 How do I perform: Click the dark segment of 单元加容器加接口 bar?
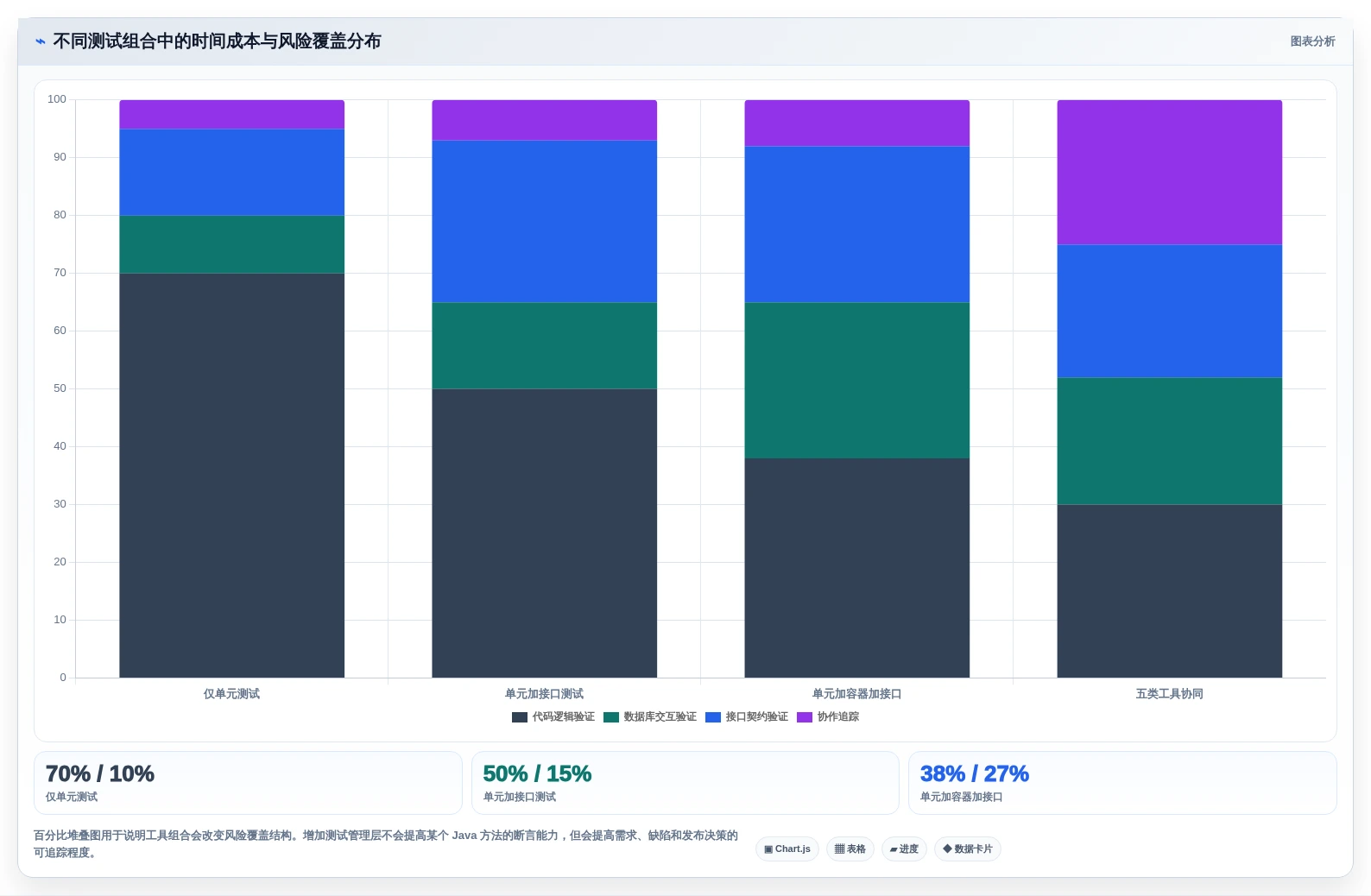click(857, 568)
